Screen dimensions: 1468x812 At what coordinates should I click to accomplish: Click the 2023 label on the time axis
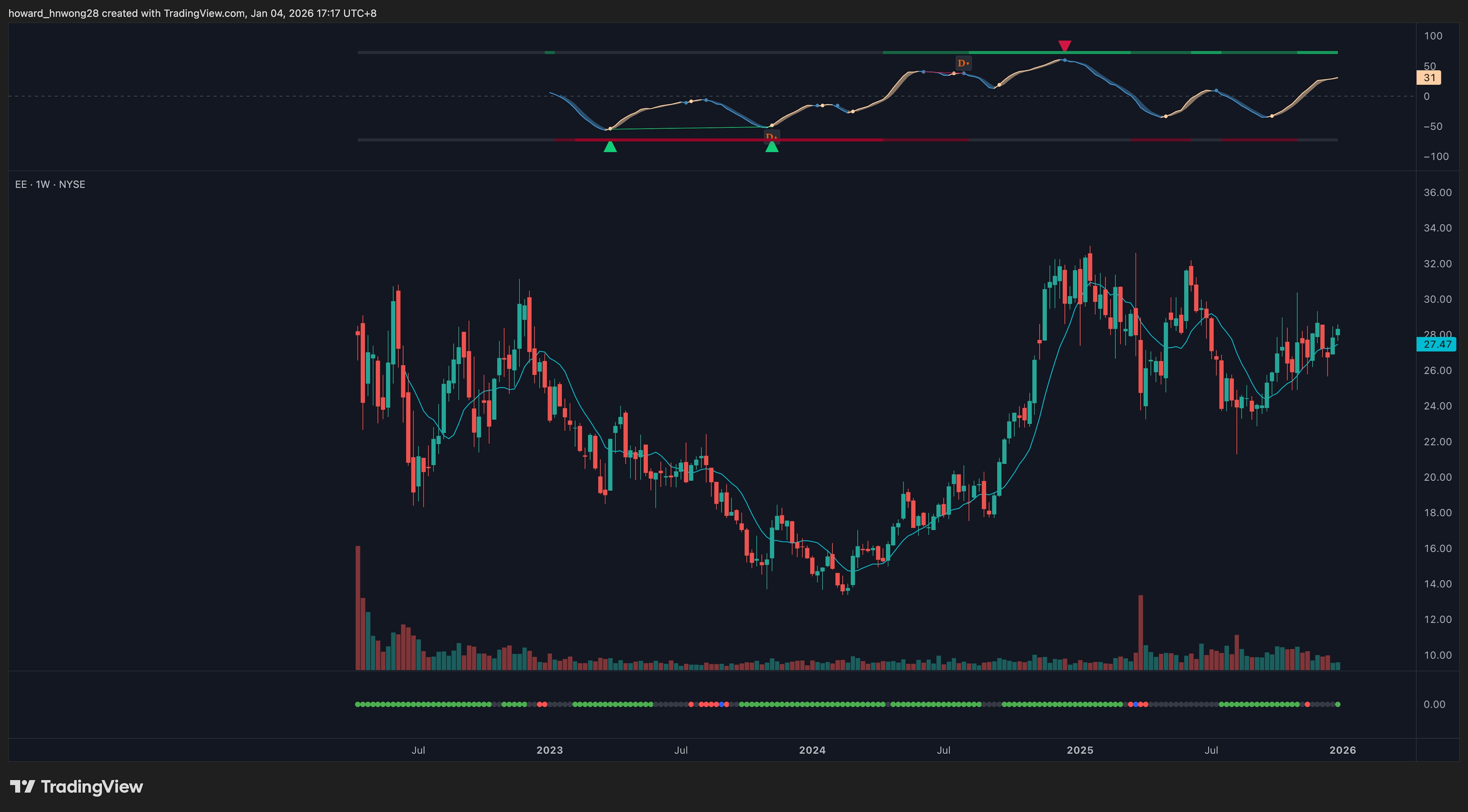(x=549, y=750)
